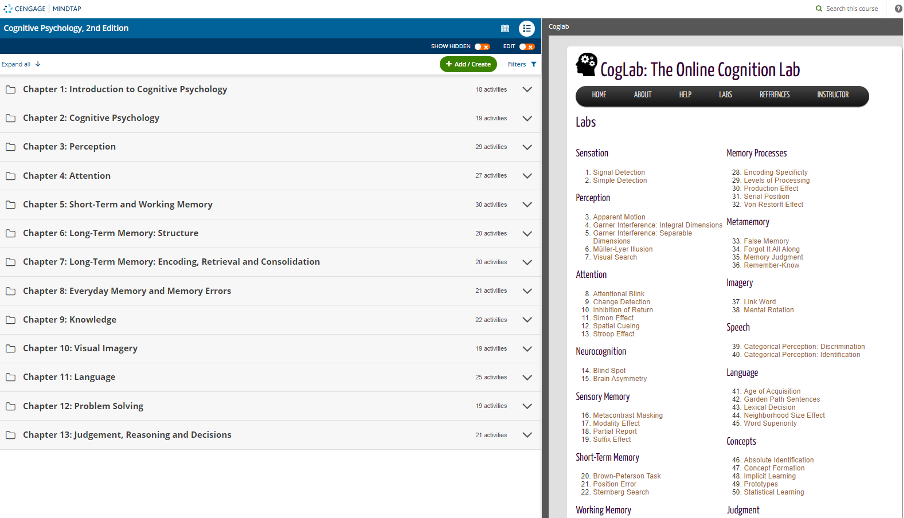Expand Chapter 1 Introduction chevron
The width and height of the screenshot is (904, 518).
(x=527, y=89)
